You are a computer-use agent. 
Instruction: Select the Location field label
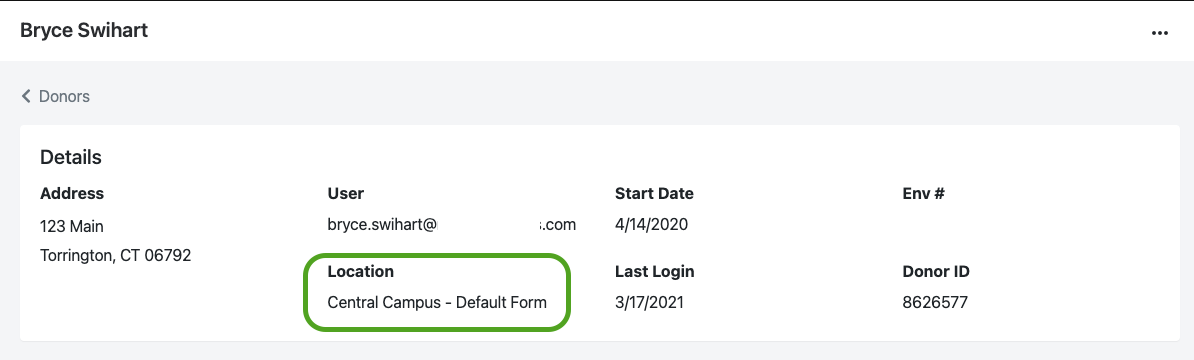pyautogui.click(x=361, y=271)
